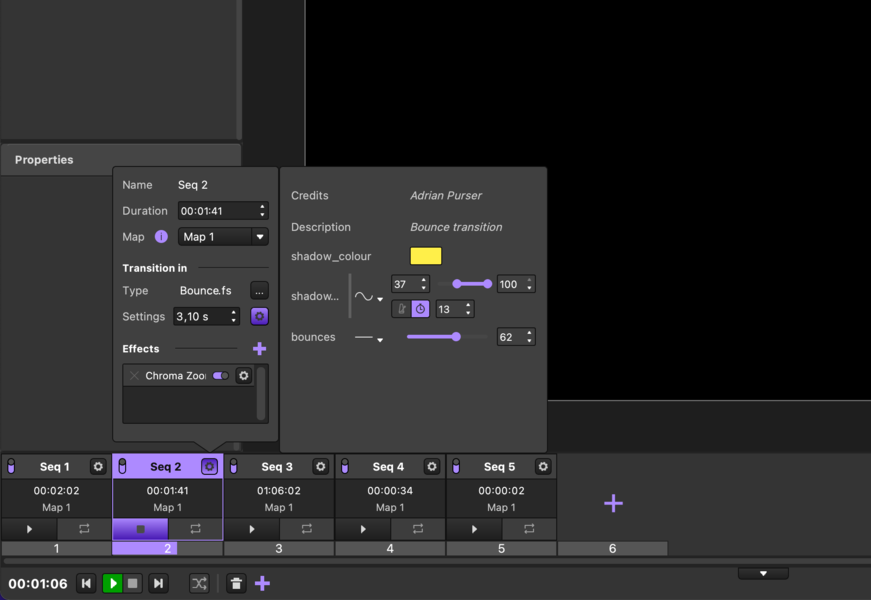
Task: Add a new effect with plus
Action: (259, 348)
